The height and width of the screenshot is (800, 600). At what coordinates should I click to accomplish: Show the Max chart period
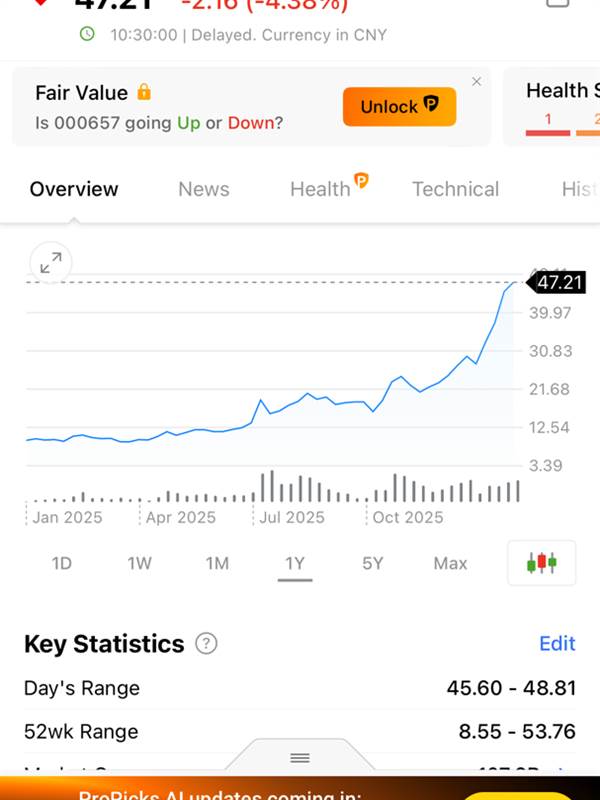[450, 564]
